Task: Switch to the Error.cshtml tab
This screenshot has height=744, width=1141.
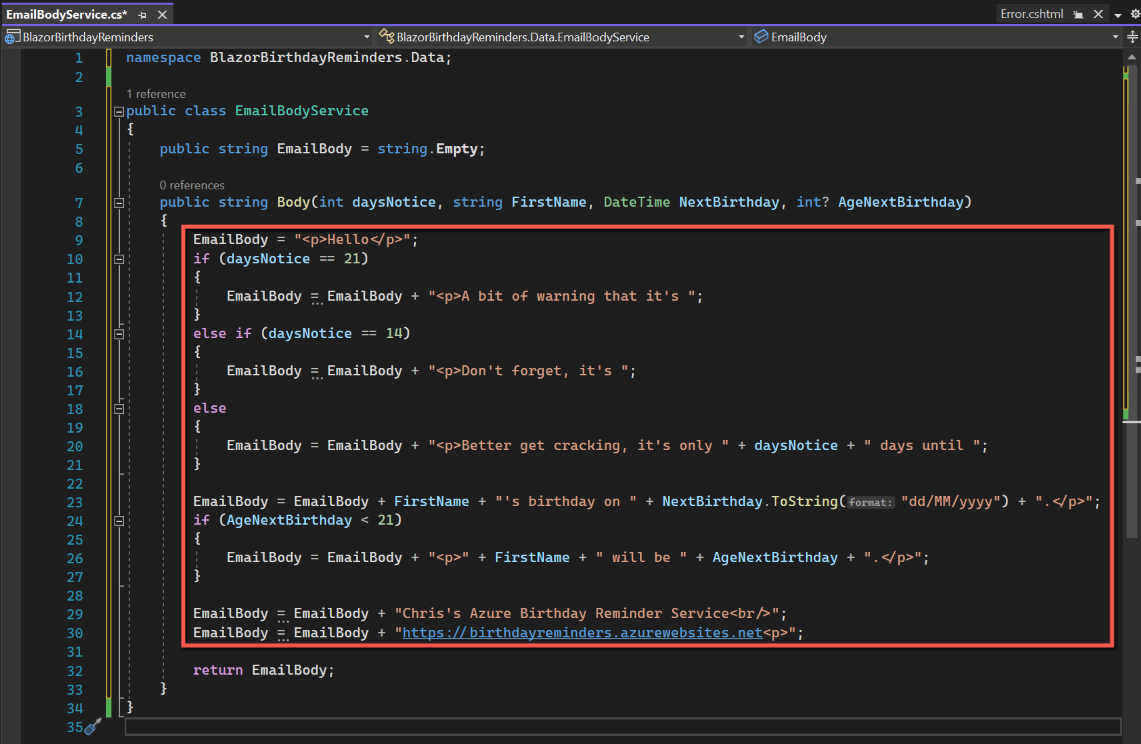Action: pos(1031,15)
